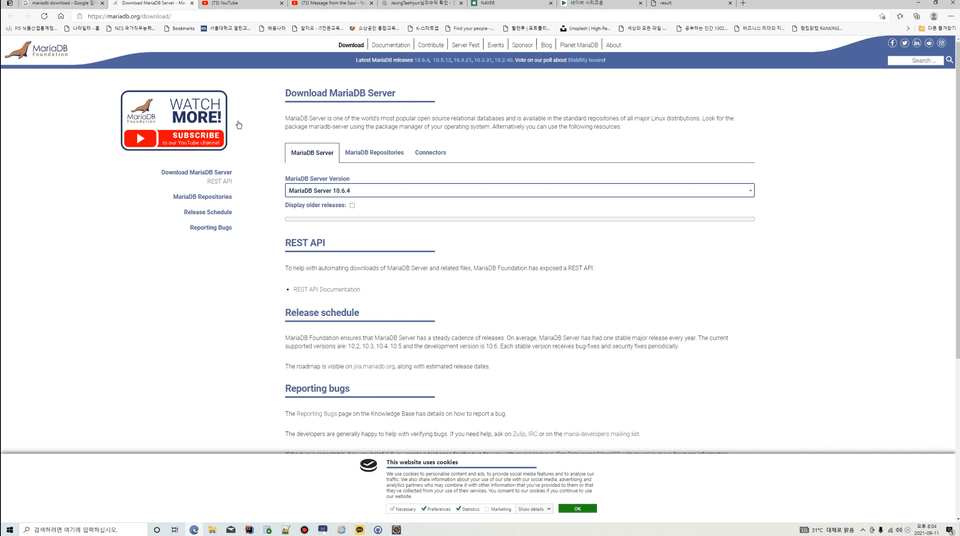Screen dimensions: 960x536
Task: Open the Twitter icon in the header
Action: [904, 43]
